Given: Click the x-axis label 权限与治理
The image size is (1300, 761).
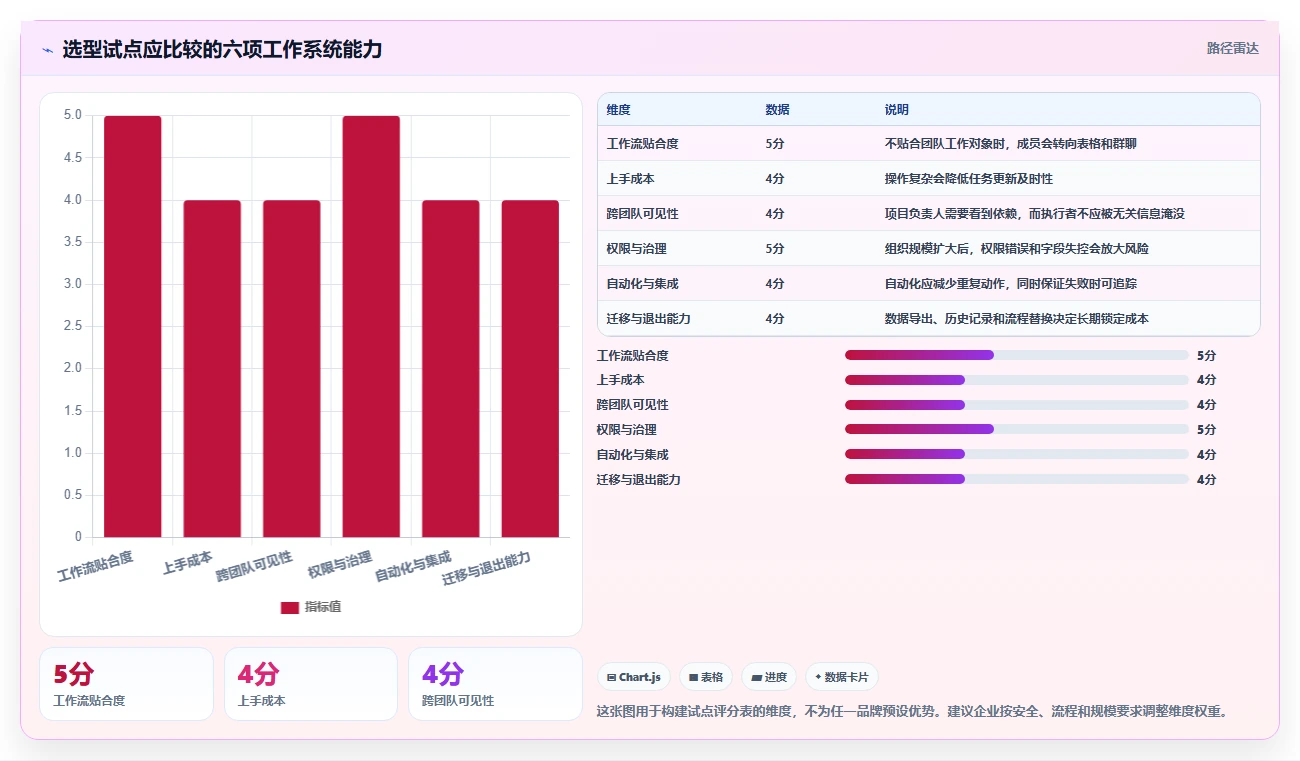Looking at the screenshot, I should click(340, 564).
